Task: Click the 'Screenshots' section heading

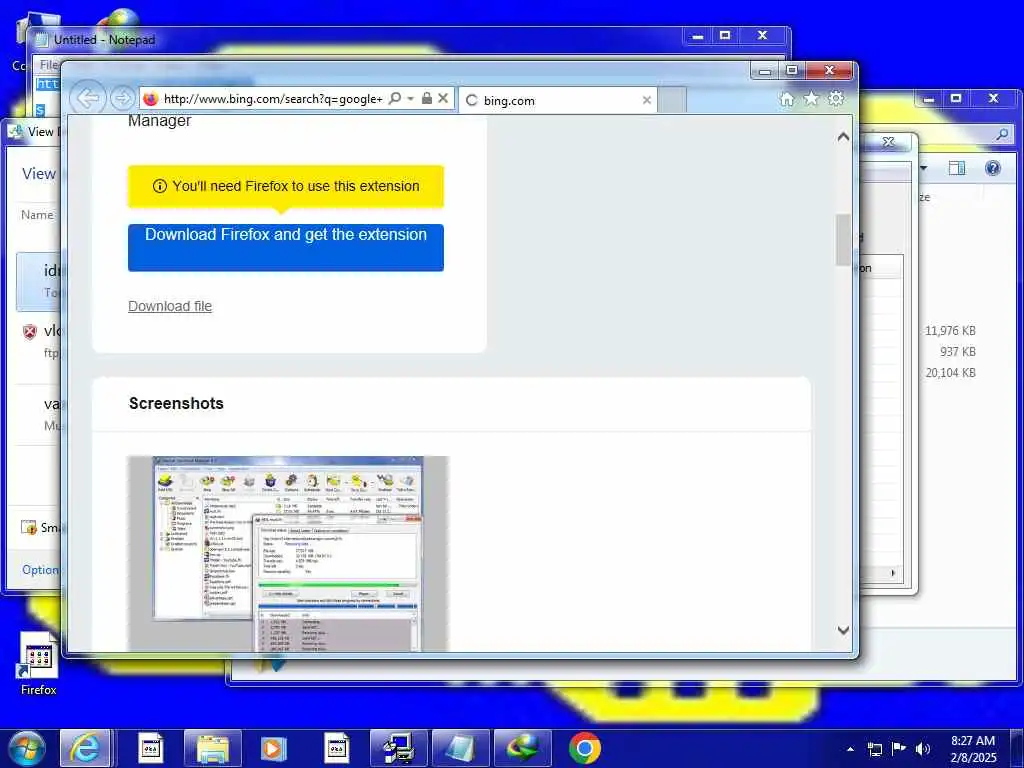Action: click(176, 404)
